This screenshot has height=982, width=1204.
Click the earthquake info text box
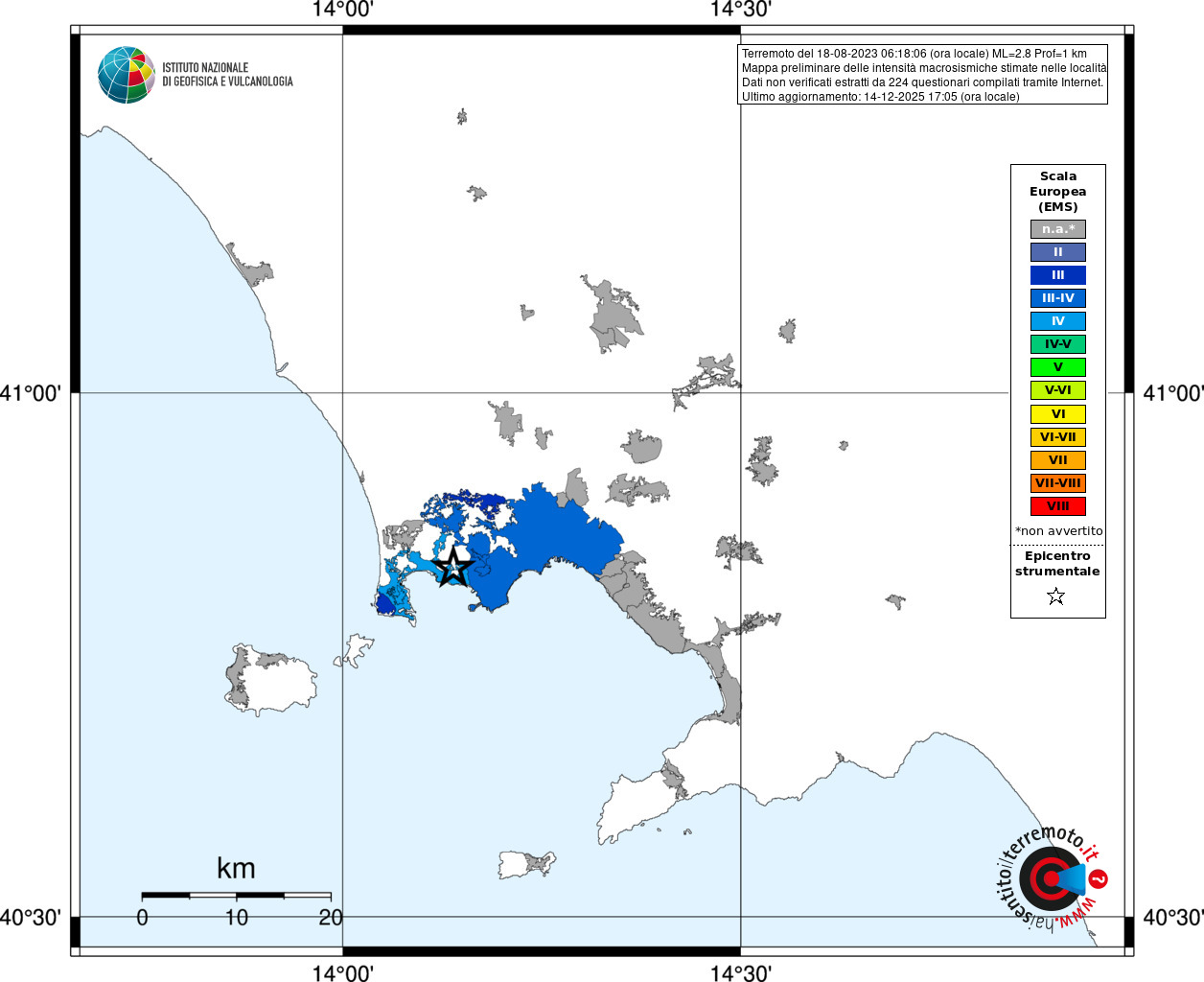(923, 75)
